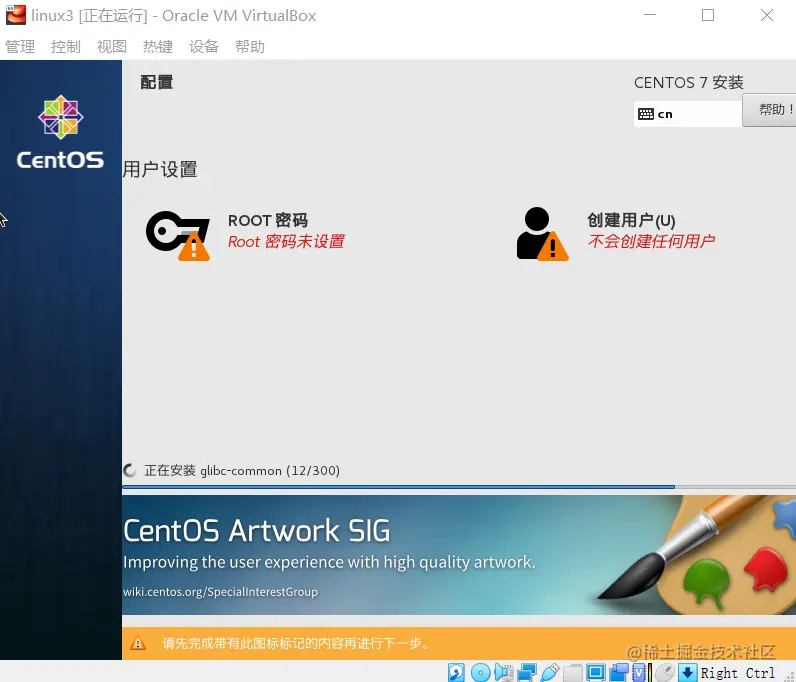Click the installation progress bar

459,487
